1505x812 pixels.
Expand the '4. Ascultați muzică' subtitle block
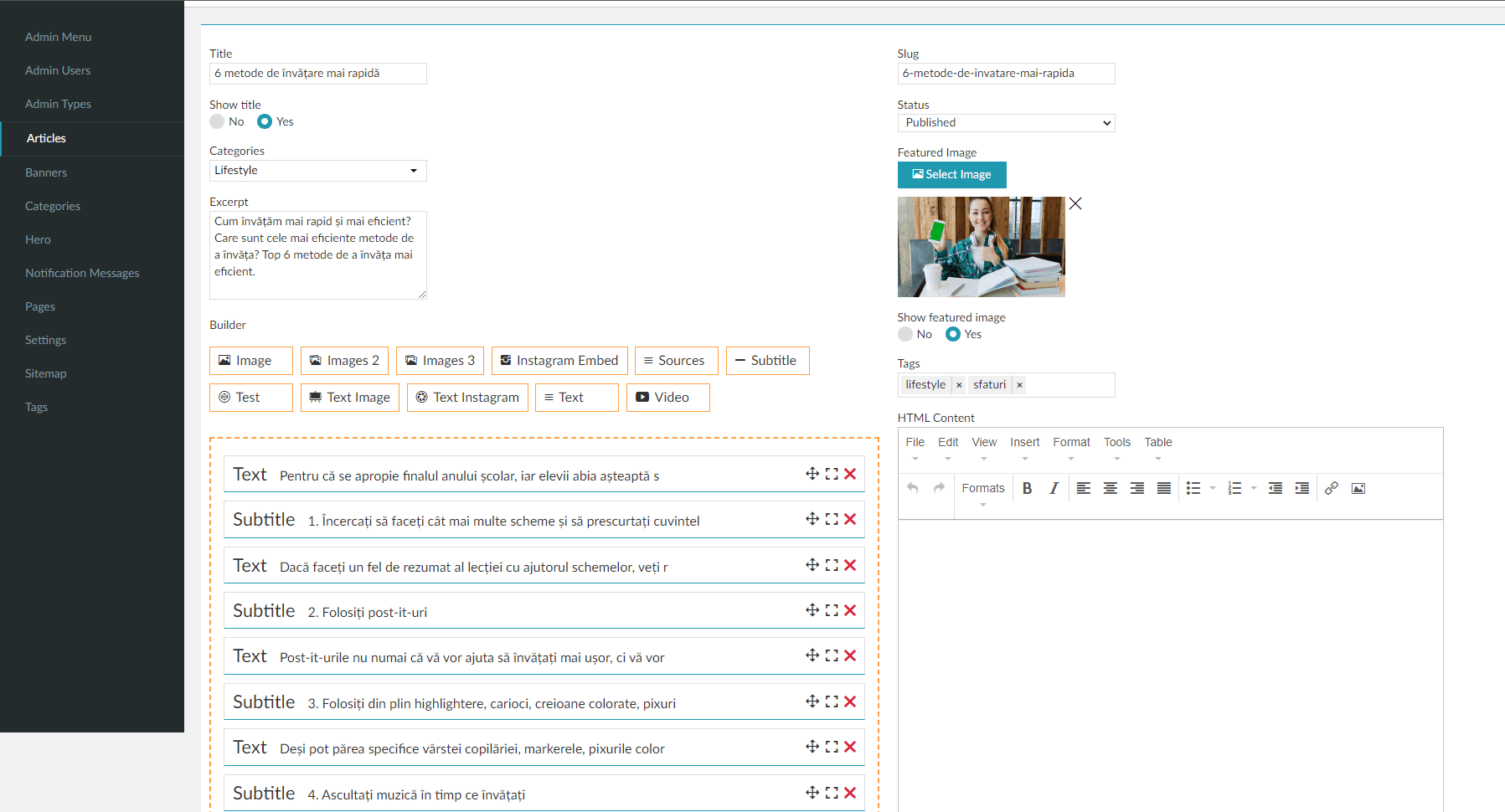tap(832, 793)
